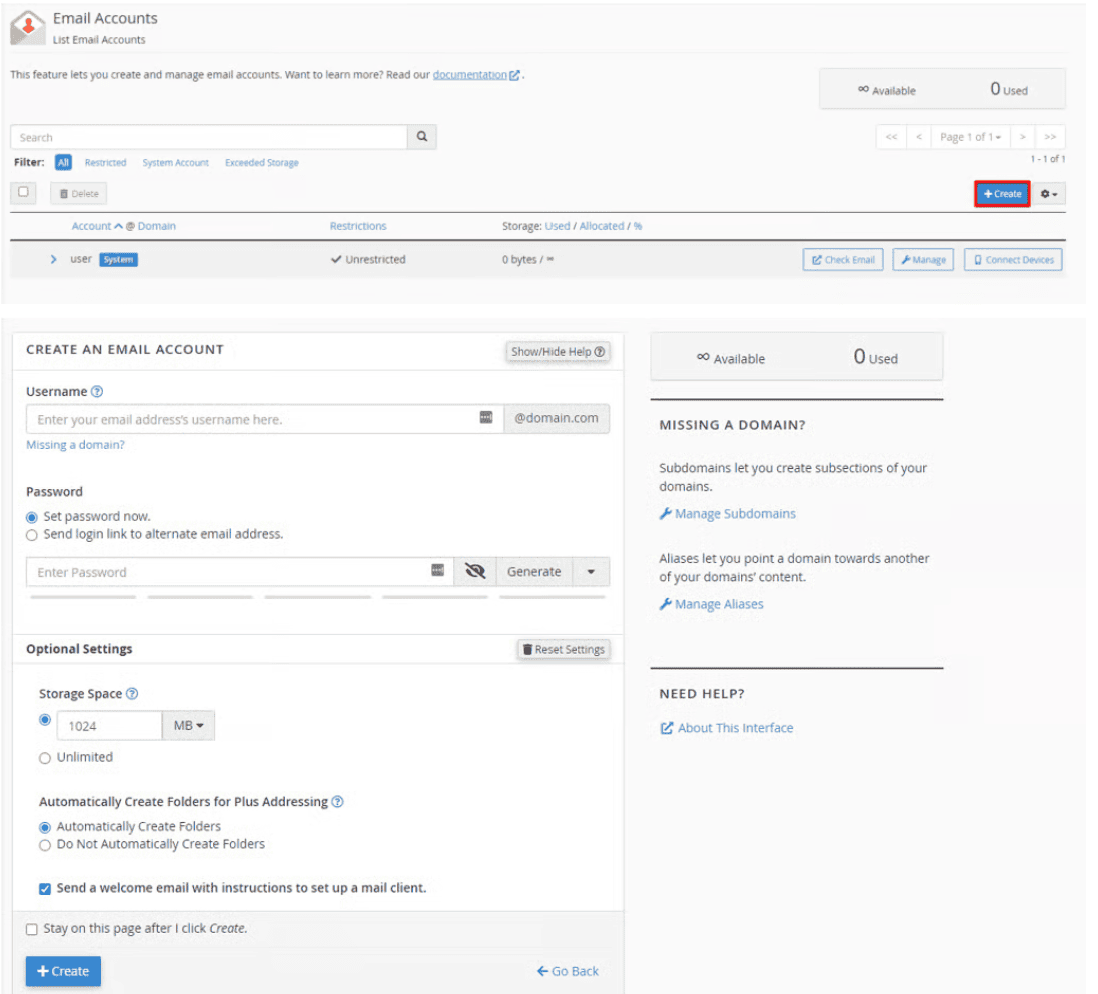Click the Delete button with trash icon
1098x994 pixels.
[80, 195]
